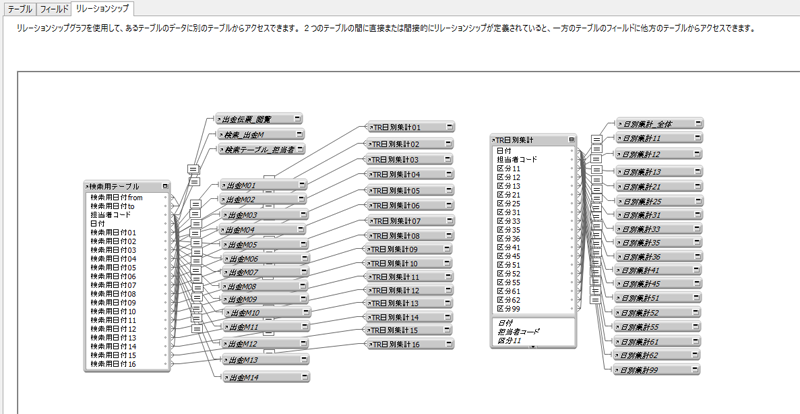Image resolution: width=800 pixels, height=414 pixels.
Task: Click the arrow icon beside 日別集計99
Action: 618,370
